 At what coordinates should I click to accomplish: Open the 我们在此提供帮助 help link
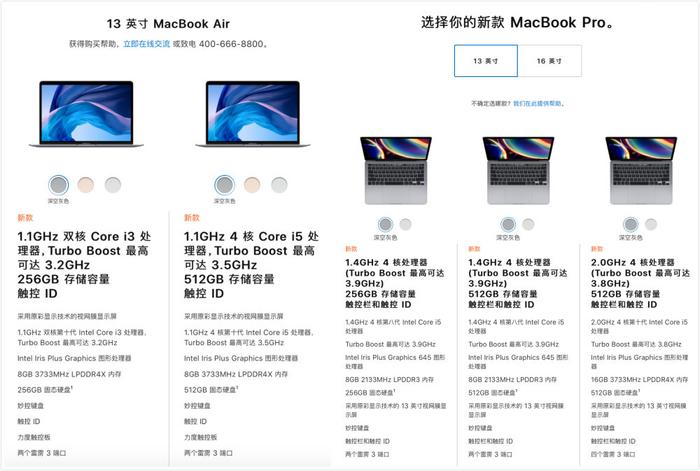(x=537, y=104)
